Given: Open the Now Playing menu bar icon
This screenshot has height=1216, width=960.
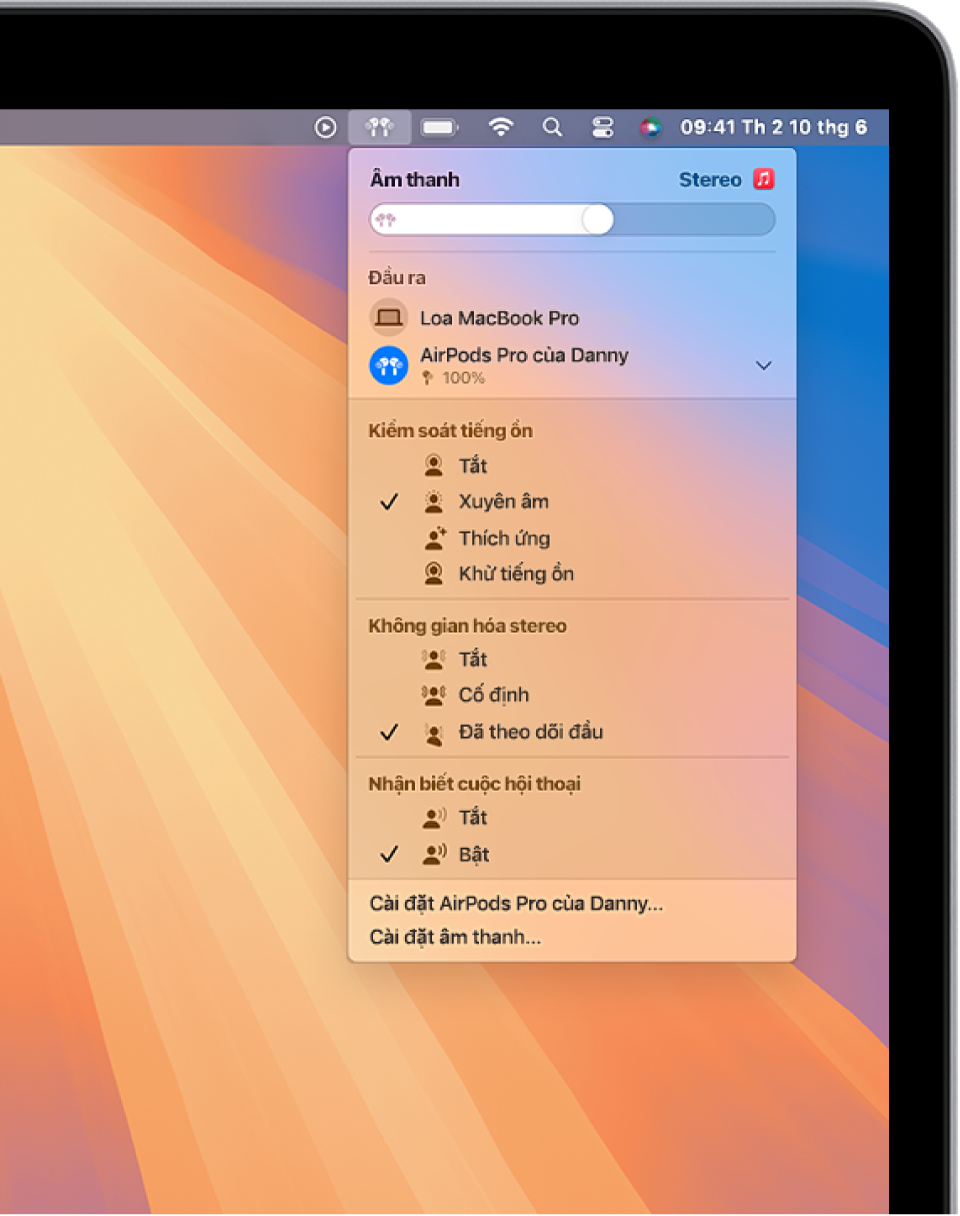Looking at the screenshot, I should coord(325,127).
